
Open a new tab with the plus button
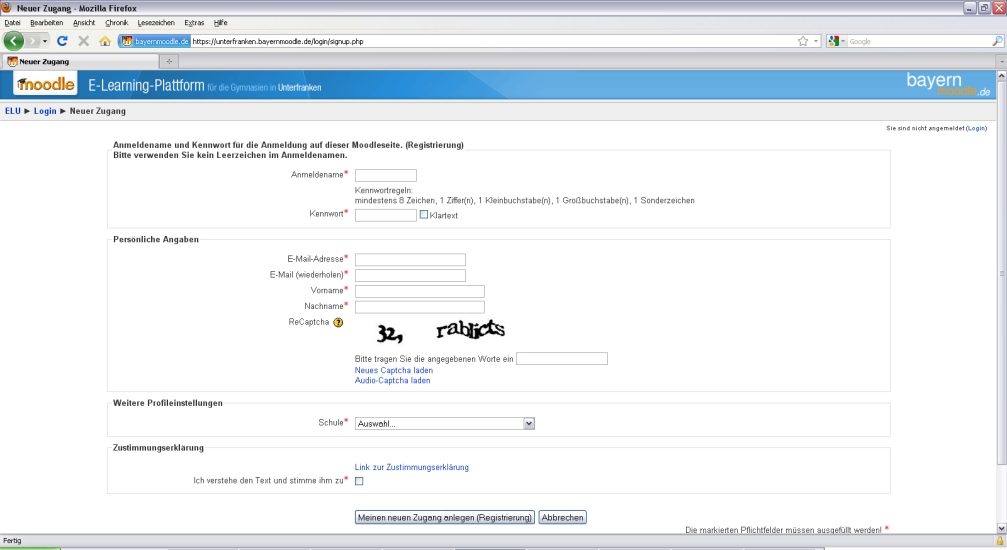pyautogui.click(x=169, y=62)
